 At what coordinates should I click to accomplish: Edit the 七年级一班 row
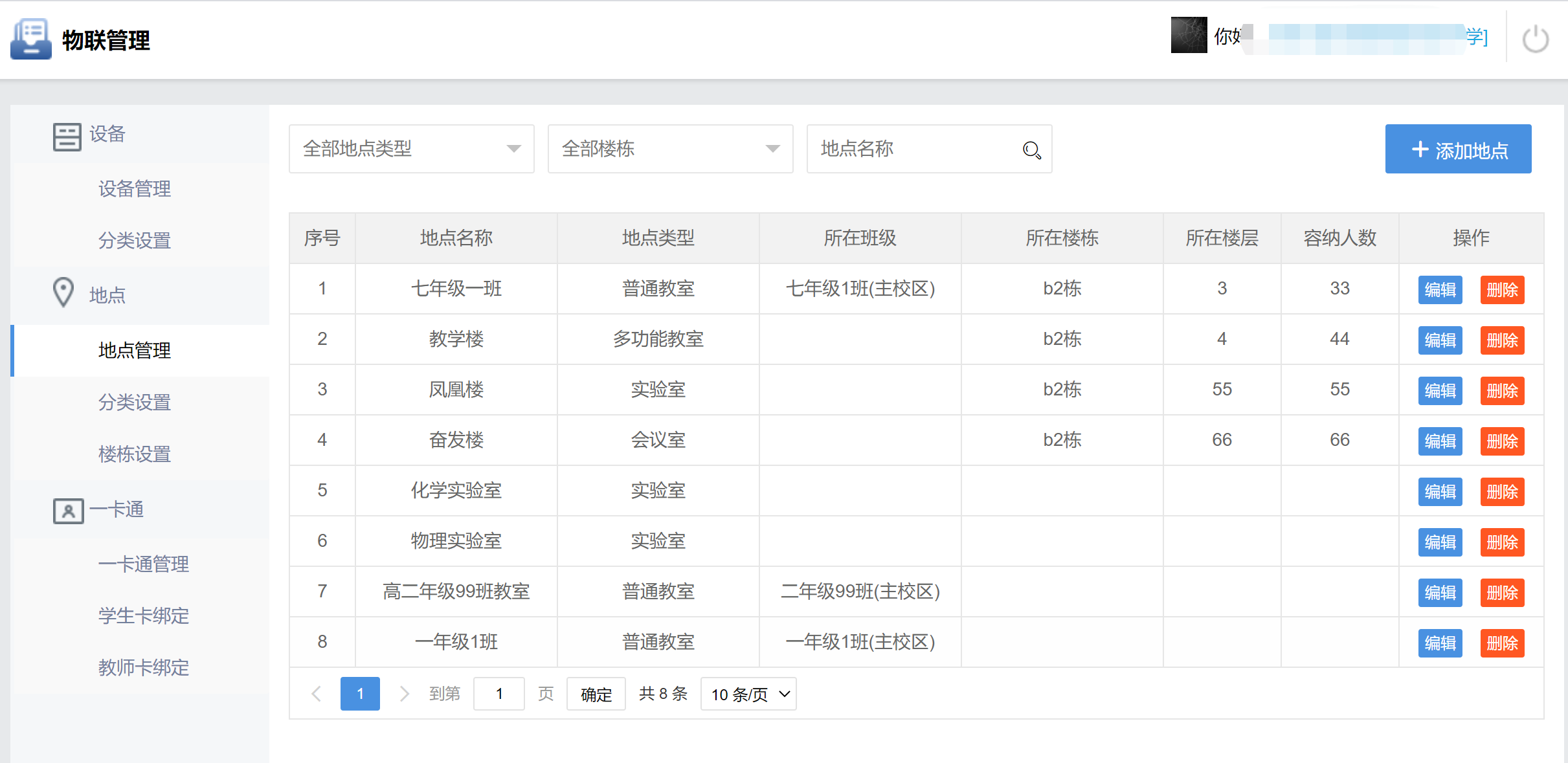point(1440,289)
